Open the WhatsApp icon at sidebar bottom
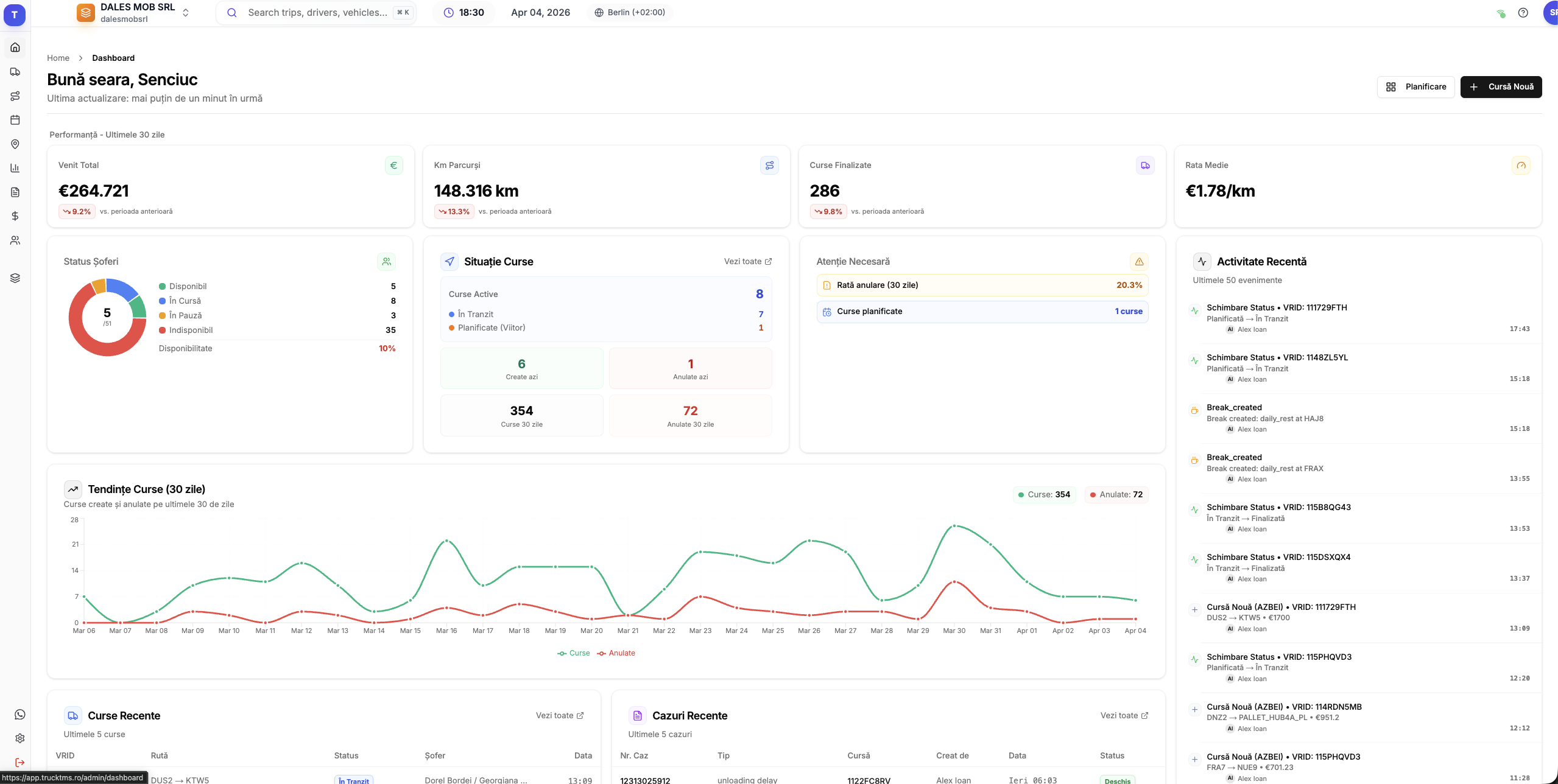 [20, 715]
